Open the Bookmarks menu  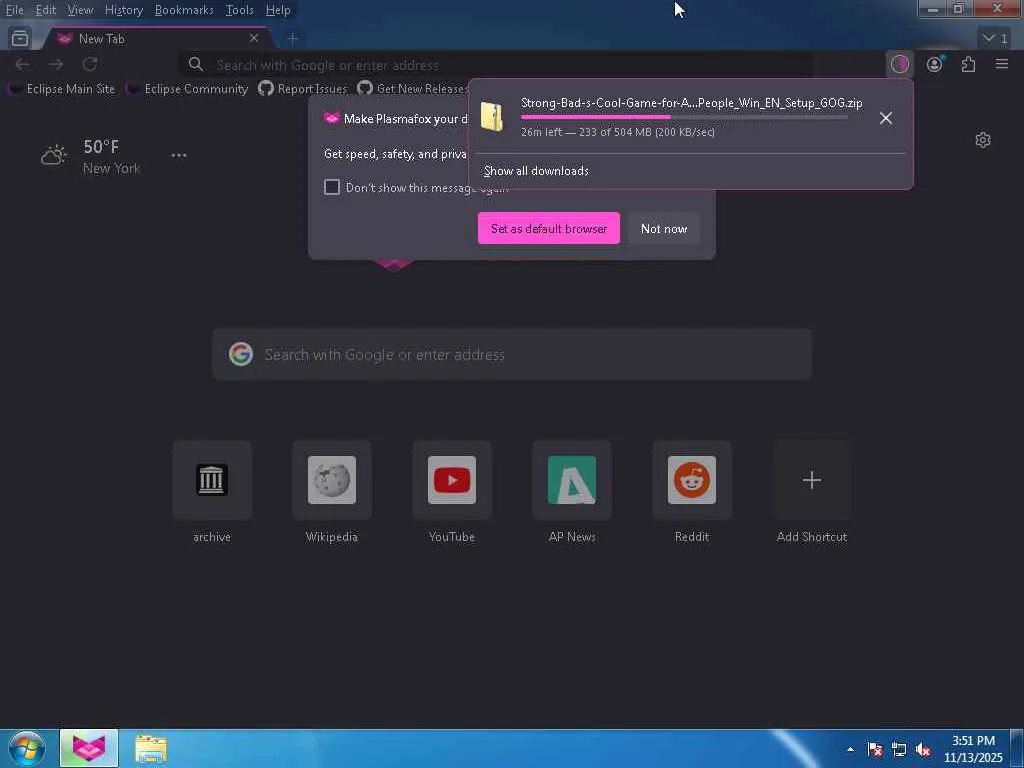point(184,10)
